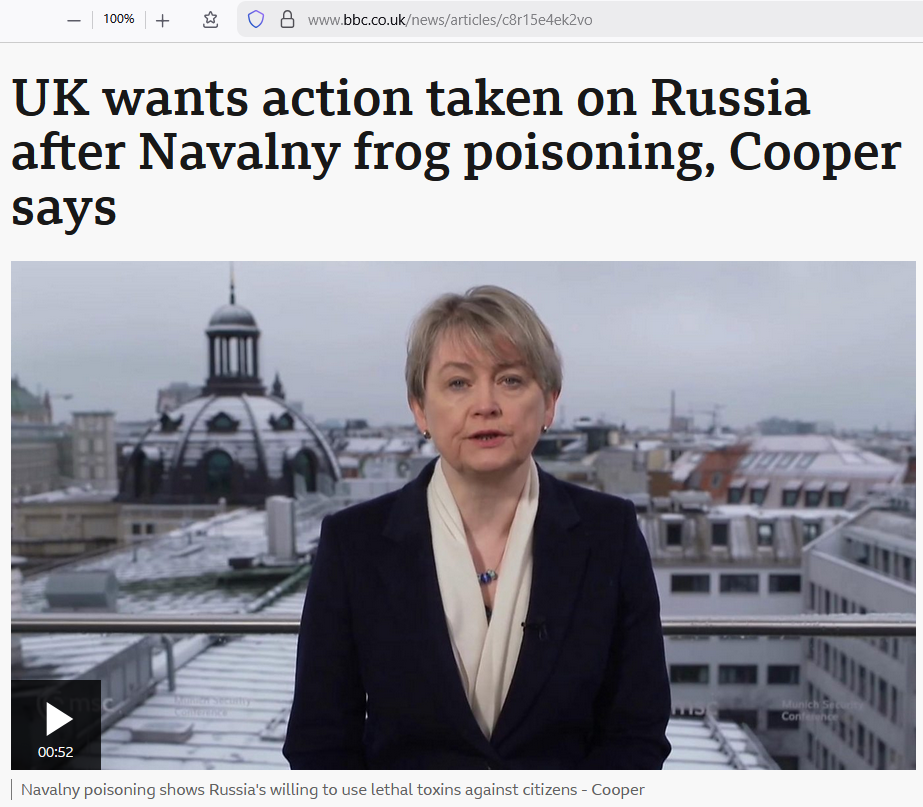Show site security info via padlock icon
This screenshot has height=807, width=923.
tap(287, 20)
